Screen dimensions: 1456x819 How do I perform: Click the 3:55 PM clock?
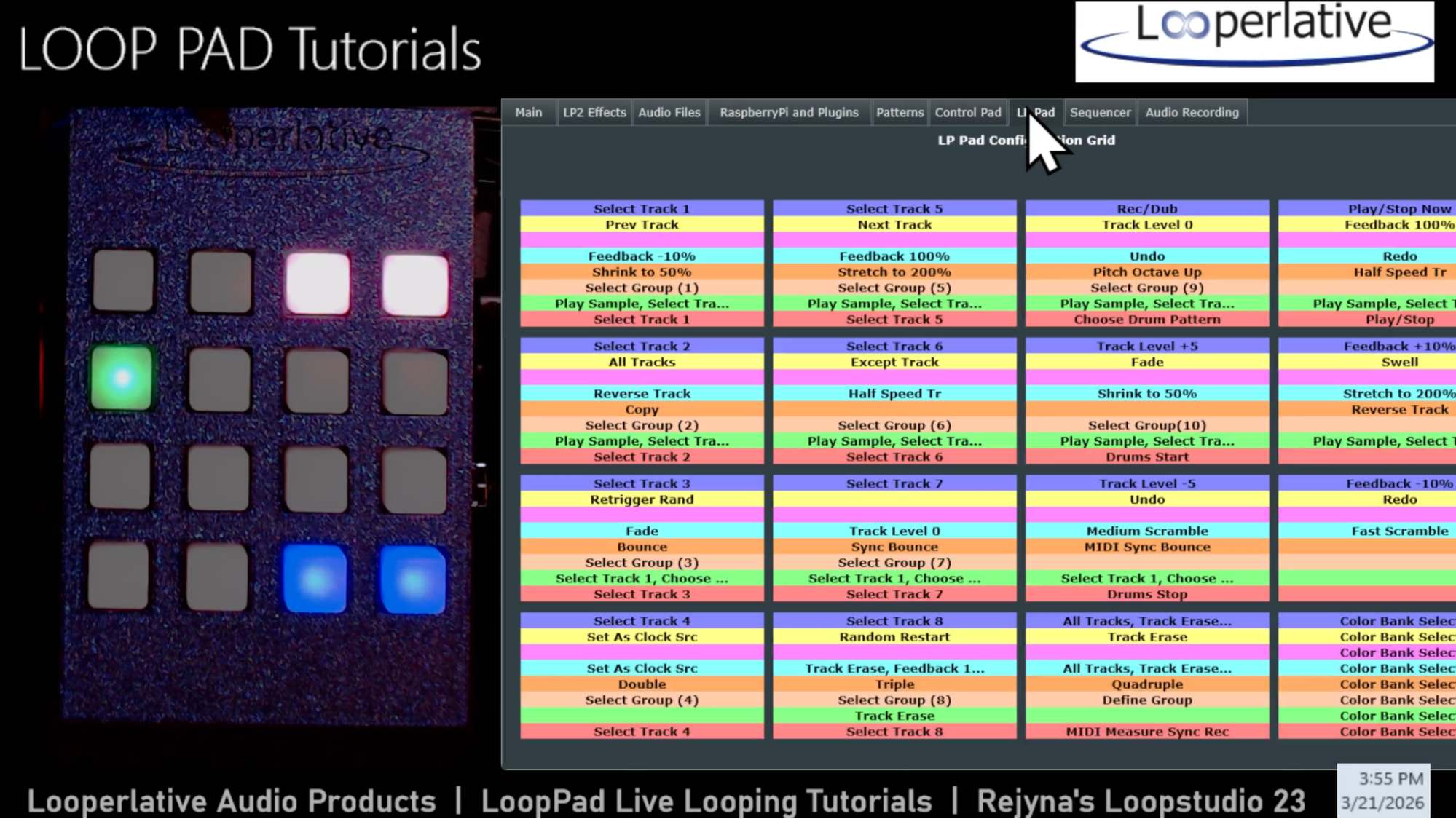(1390, 779)
